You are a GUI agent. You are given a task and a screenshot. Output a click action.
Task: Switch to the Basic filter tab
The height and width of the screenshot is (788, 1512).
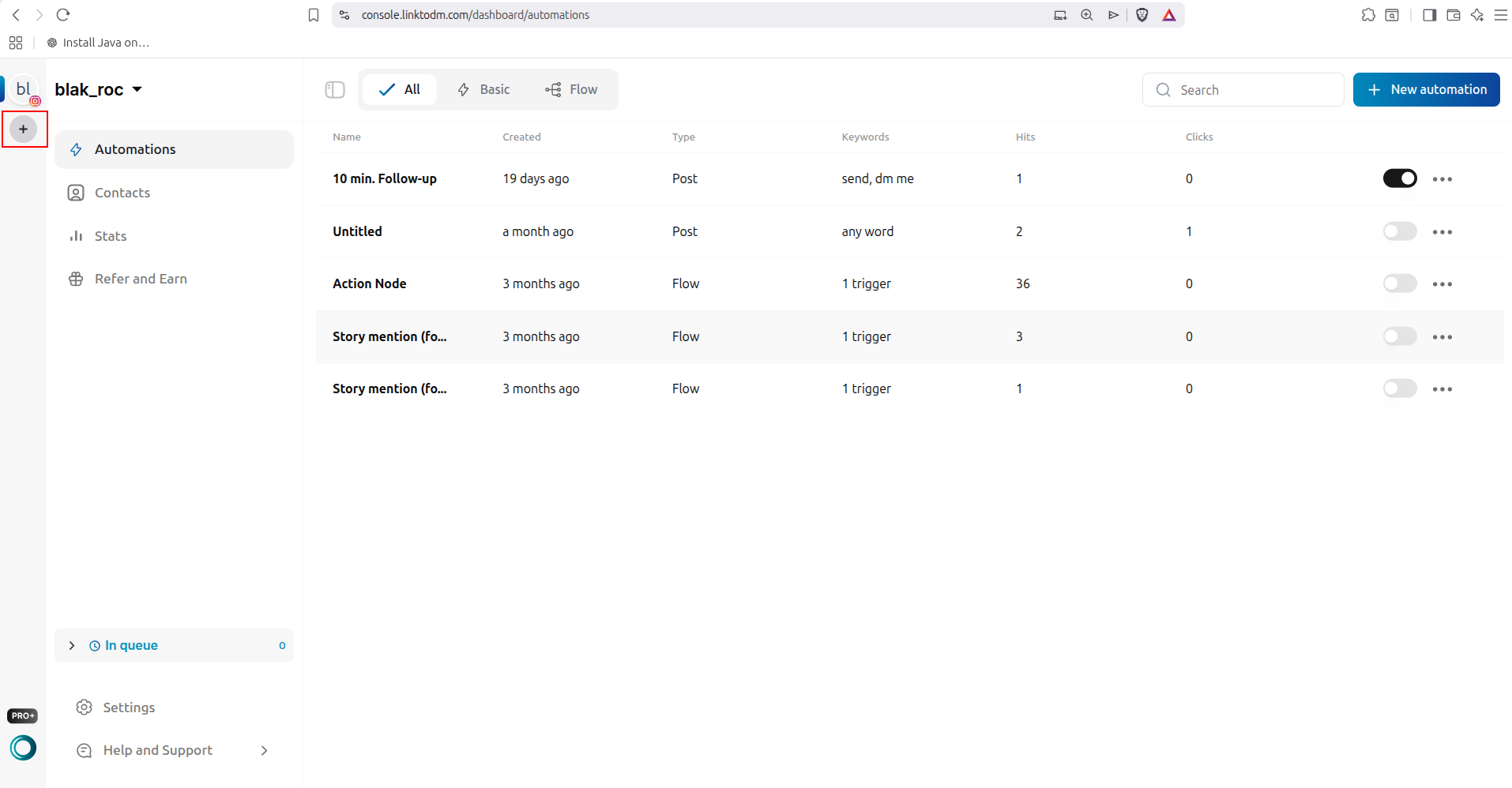483,90
